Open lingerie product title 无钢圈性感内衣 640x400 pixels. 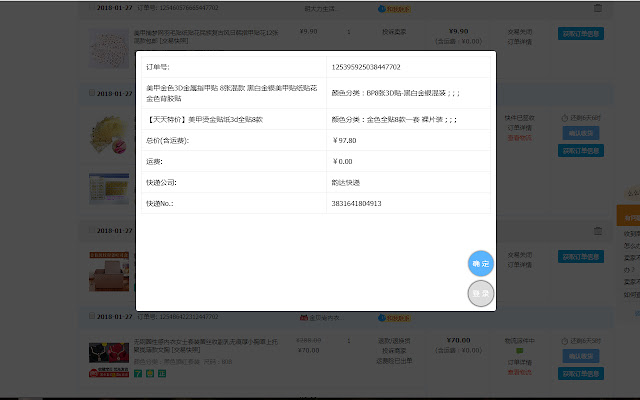click(206, 345)
